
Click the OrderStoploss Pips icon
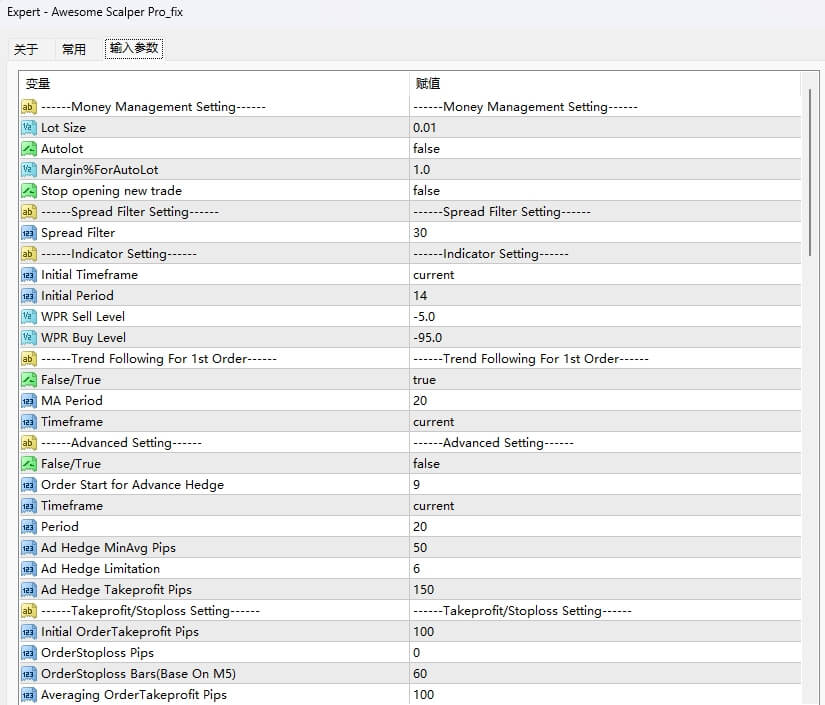[28, 653]
